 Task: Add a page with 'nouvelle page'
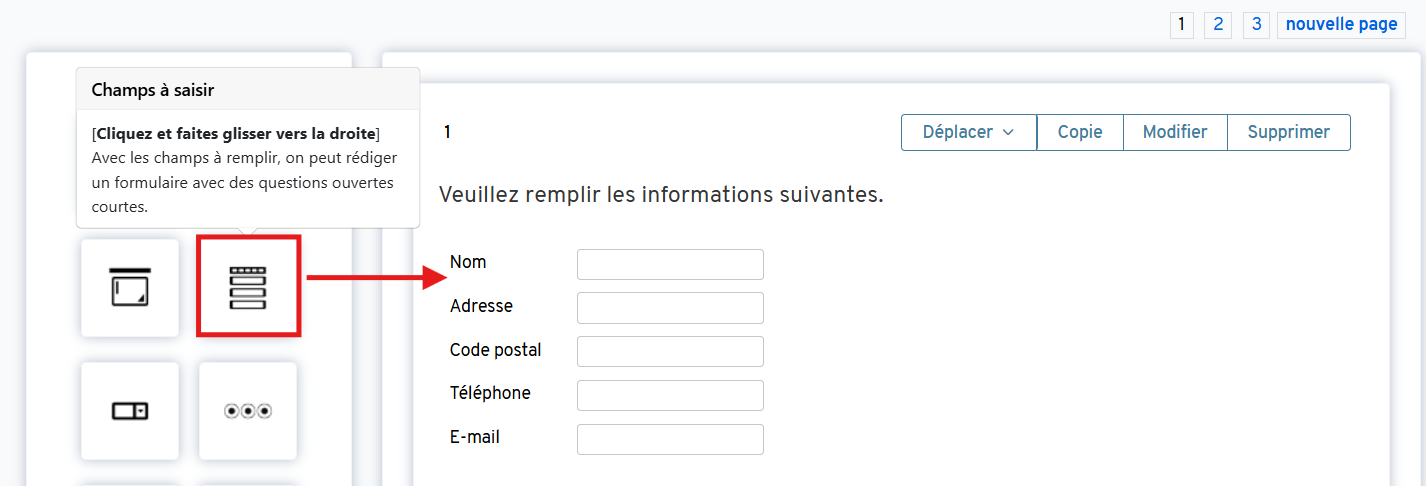(x=1341, y=25)
